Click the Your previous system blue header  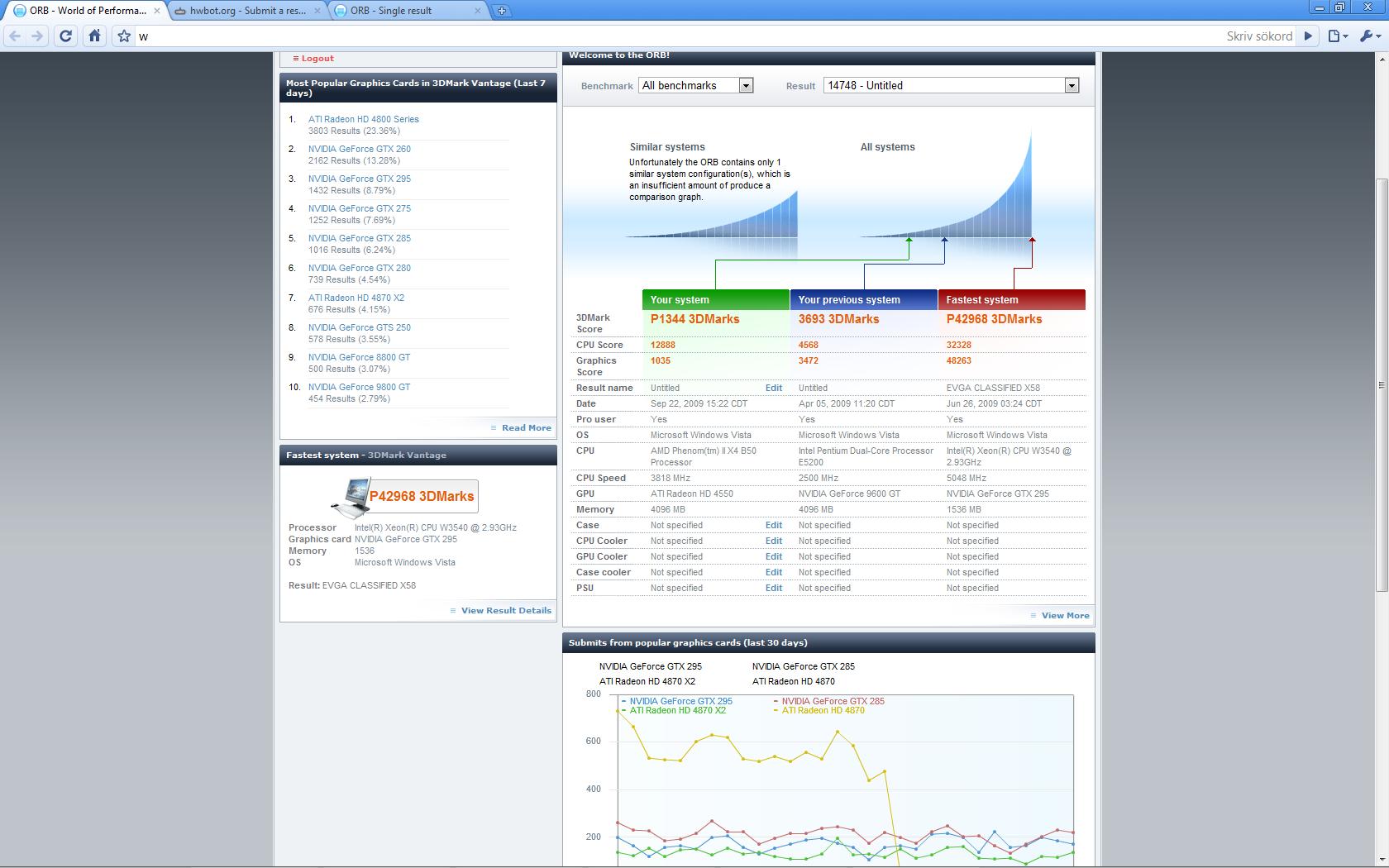pyautogui.click(x=864, y=300)
